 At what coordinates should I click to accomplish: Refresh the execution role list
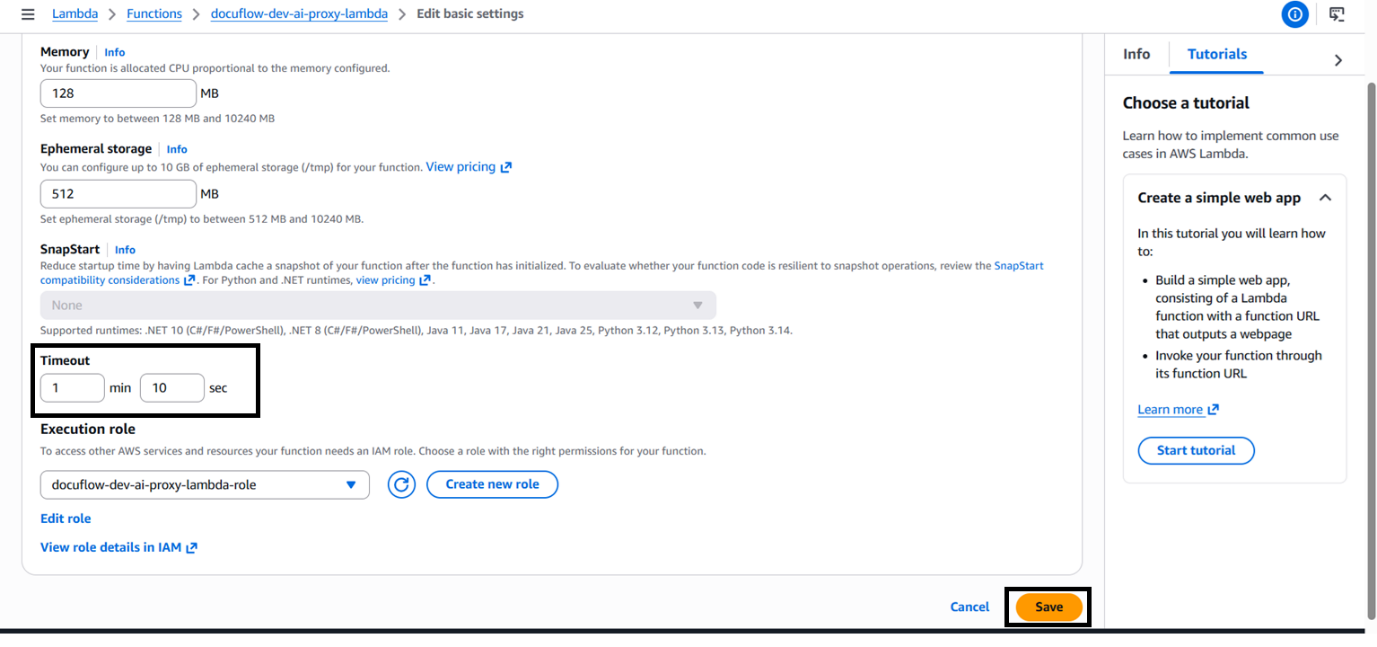(401, 485)
